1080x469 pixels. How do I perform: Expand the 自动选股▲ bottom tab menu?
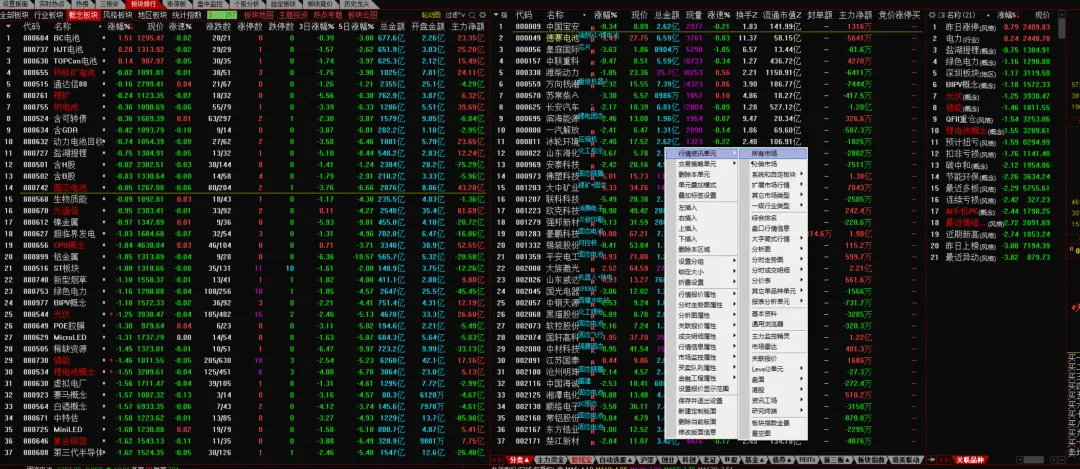pyautogui.click(x=614, y=459)
